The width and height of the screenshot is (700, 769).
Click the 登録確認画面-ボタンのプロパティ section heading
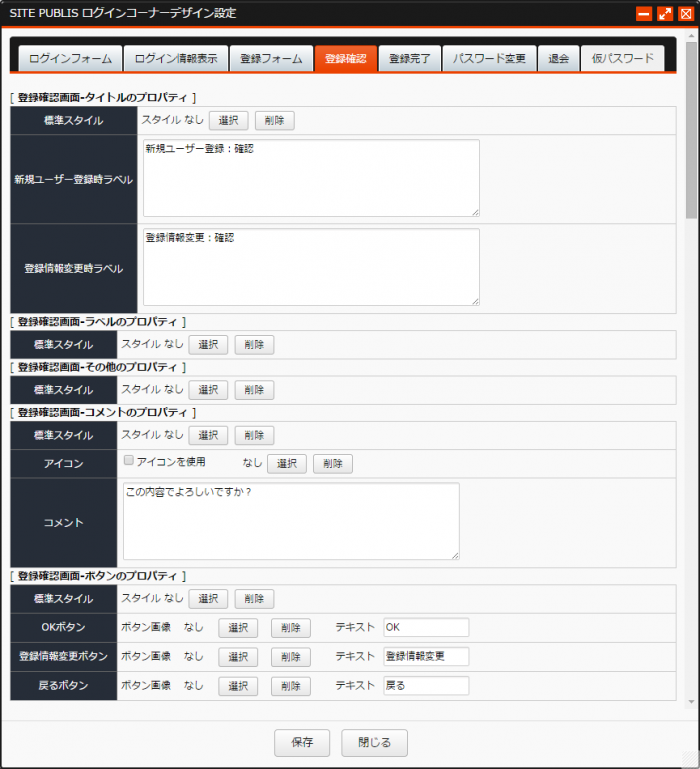click(x=98, y=576)
